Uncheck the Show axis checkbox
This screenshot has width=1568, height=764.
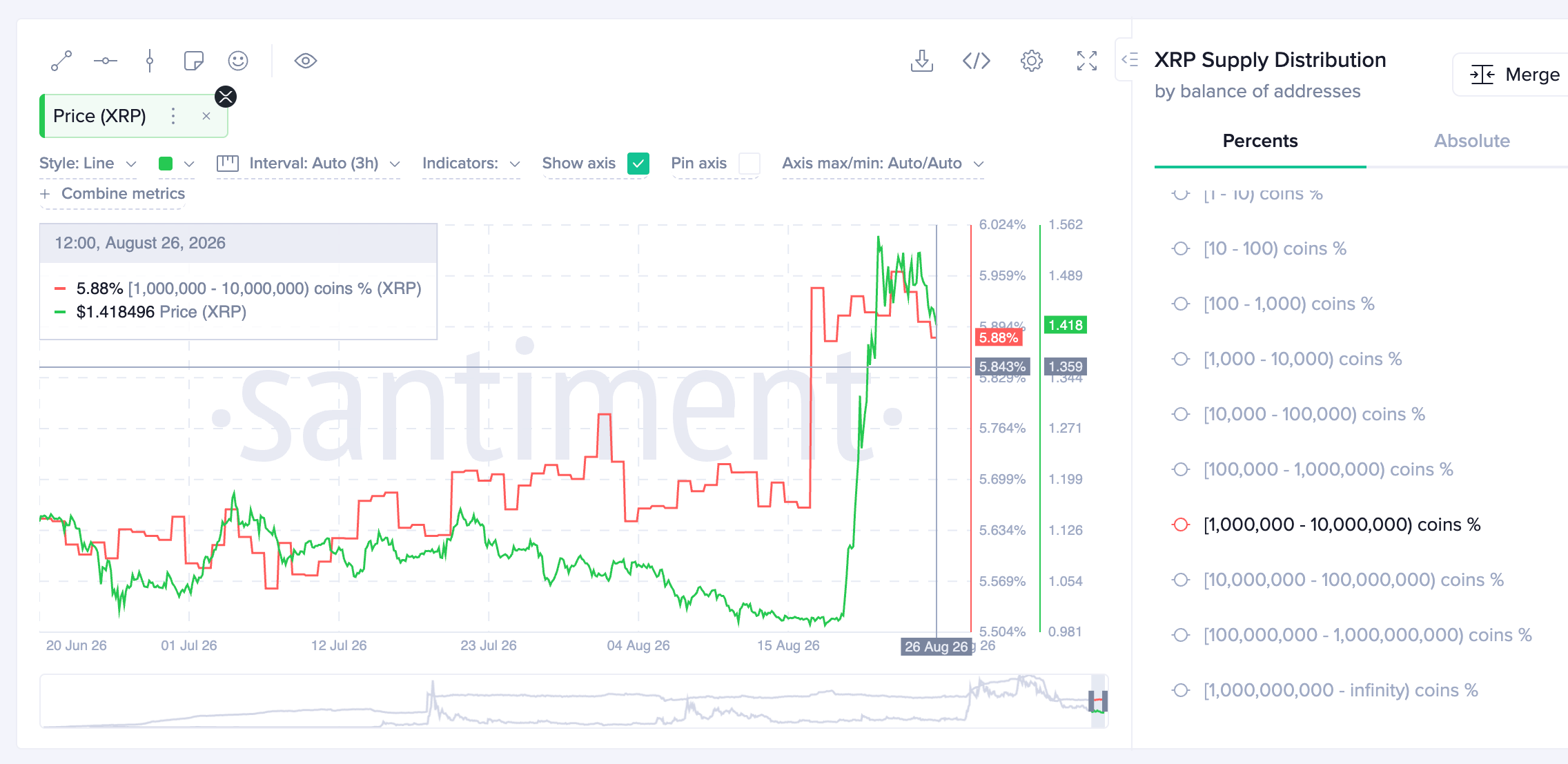[638, 164]
